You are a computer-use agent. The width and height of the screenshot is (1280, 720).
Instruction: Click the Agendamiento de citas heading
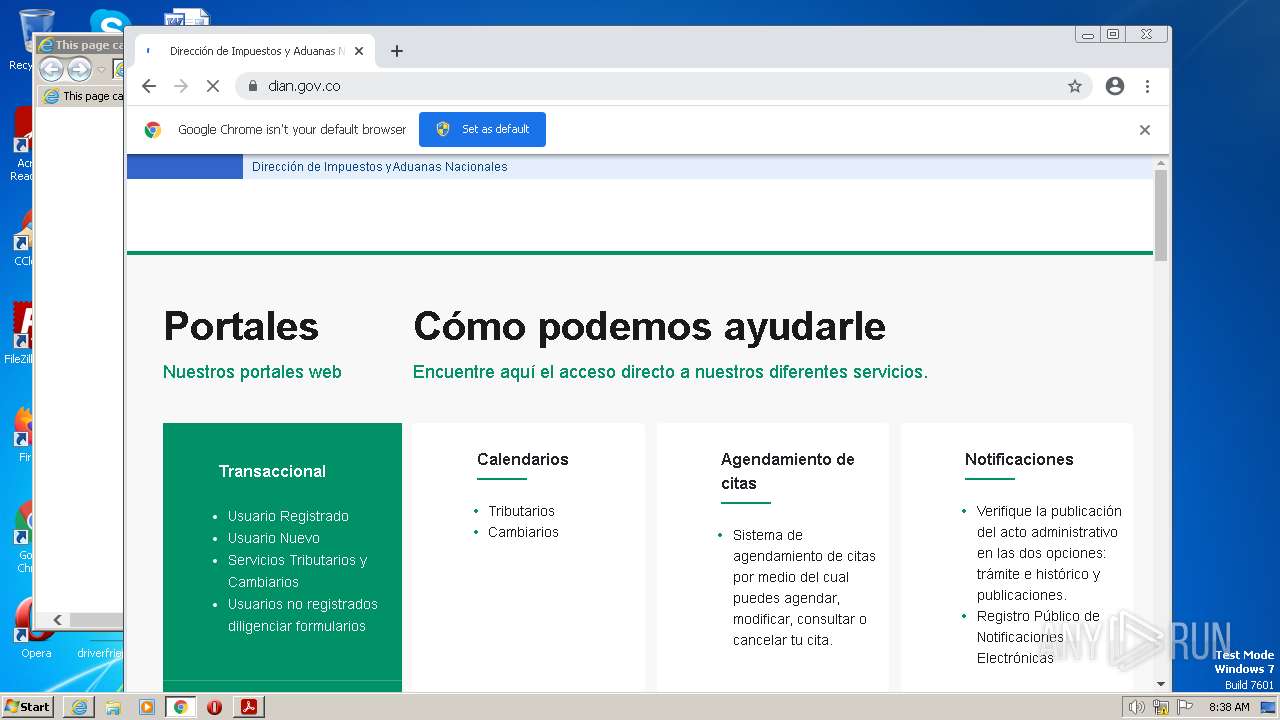[788, 471]
